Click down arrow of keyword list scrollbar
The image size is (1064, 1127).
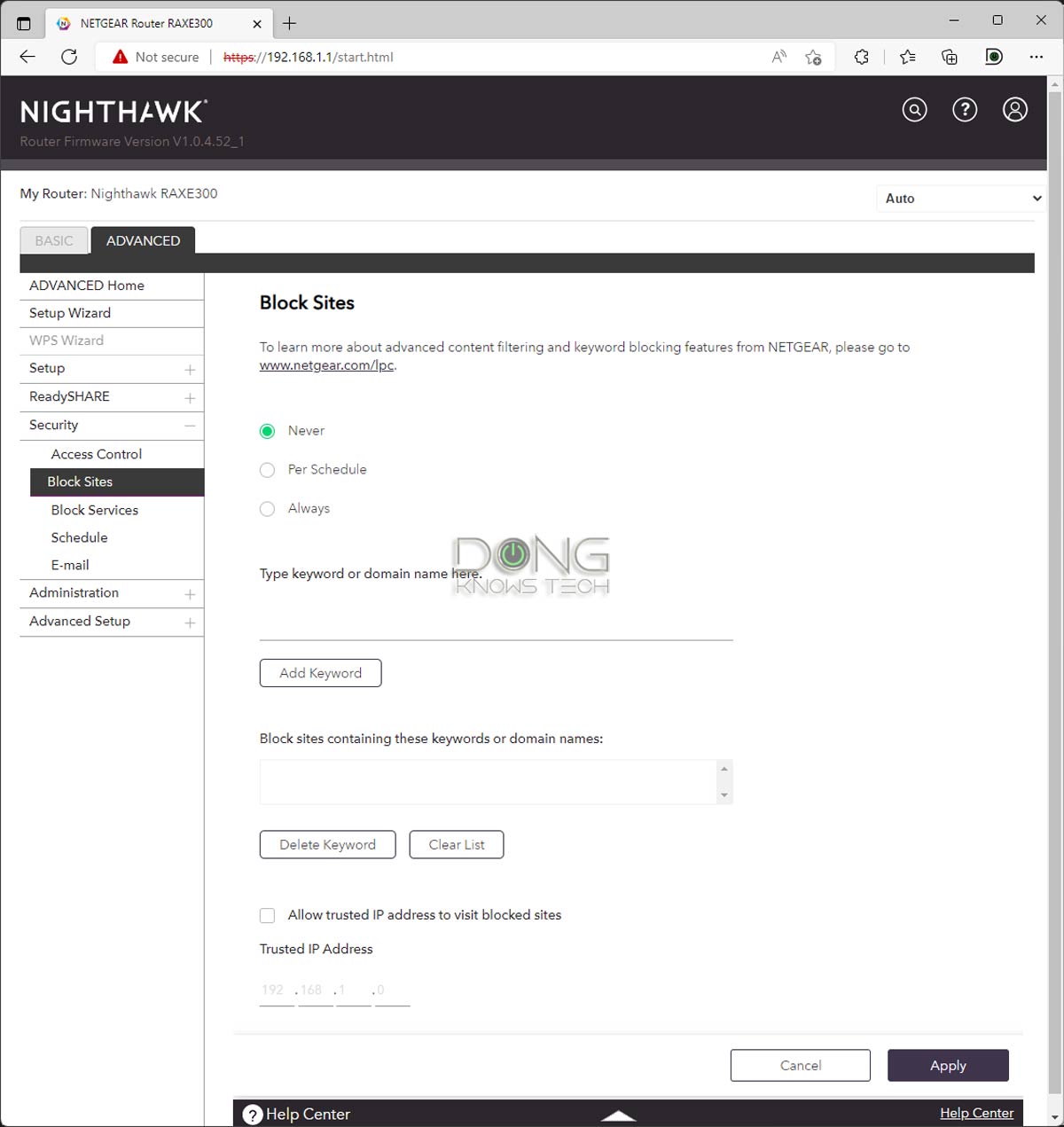pos(724,795)
